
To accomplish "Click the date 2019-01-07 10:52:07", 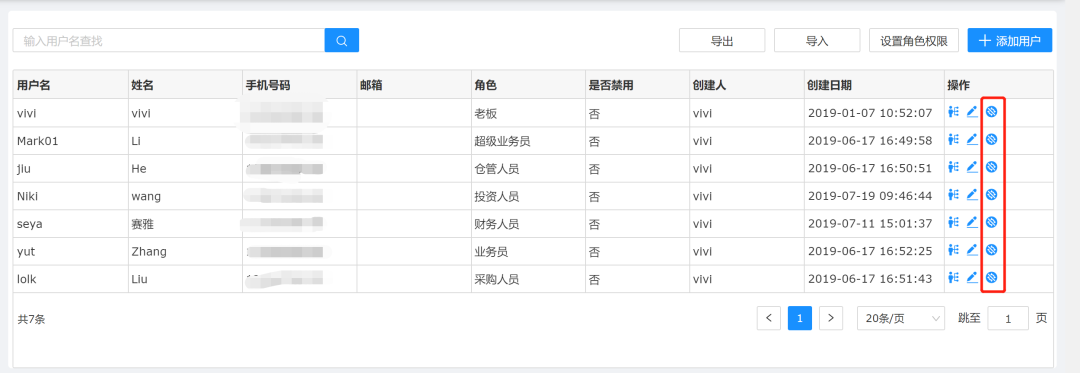I will tap(870, 113).
